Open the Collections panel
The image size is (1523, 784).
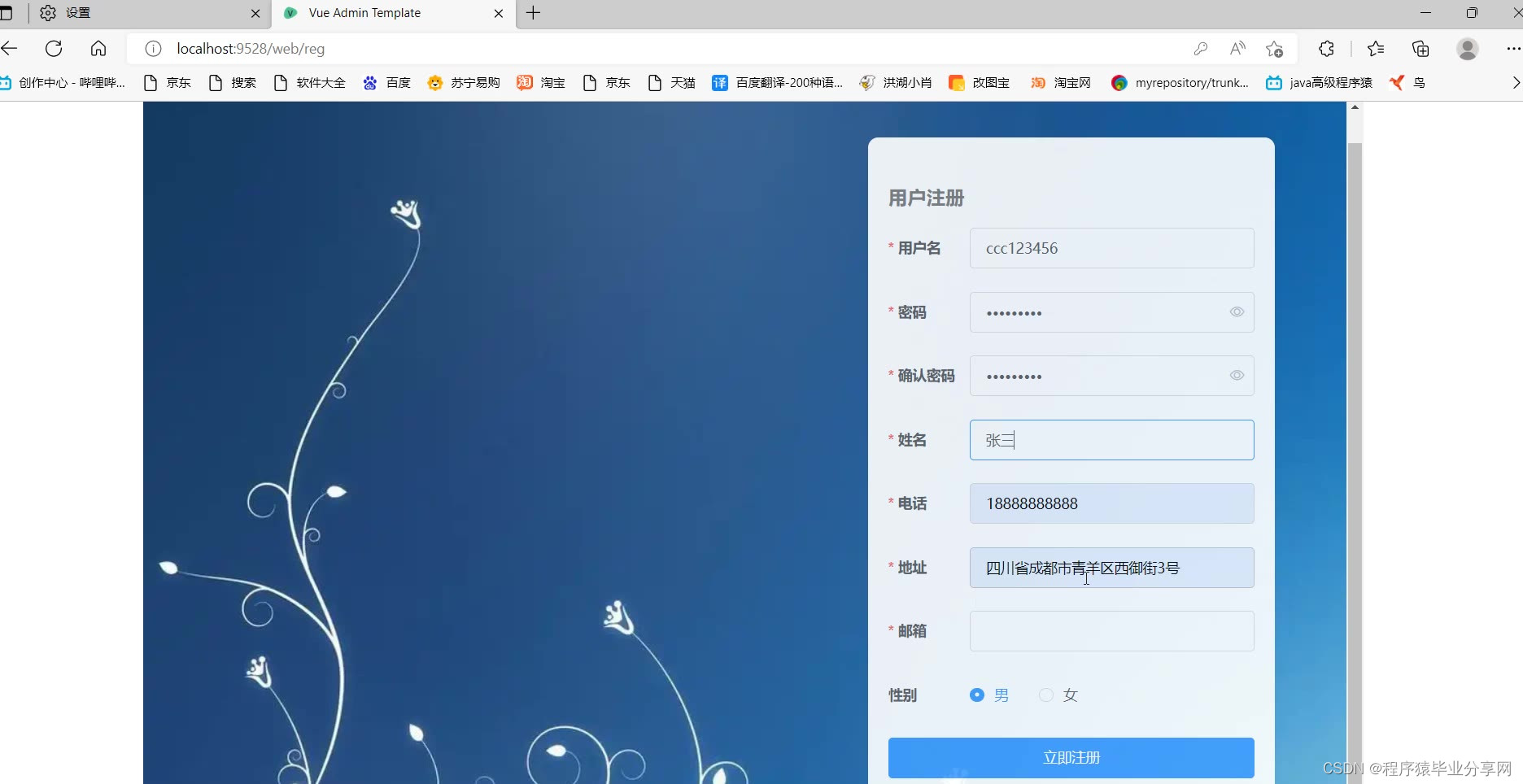point(1420,49)
